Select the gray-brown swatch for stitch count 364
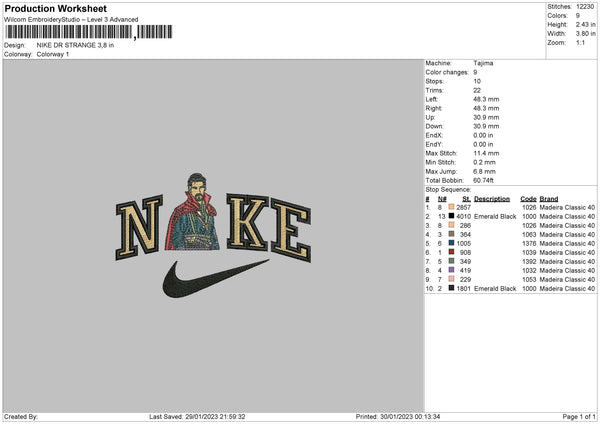 [452, 234]
